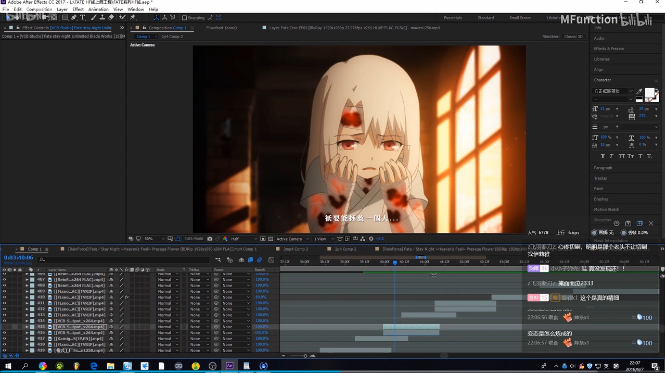Open the Animation menu

(98, 9)
